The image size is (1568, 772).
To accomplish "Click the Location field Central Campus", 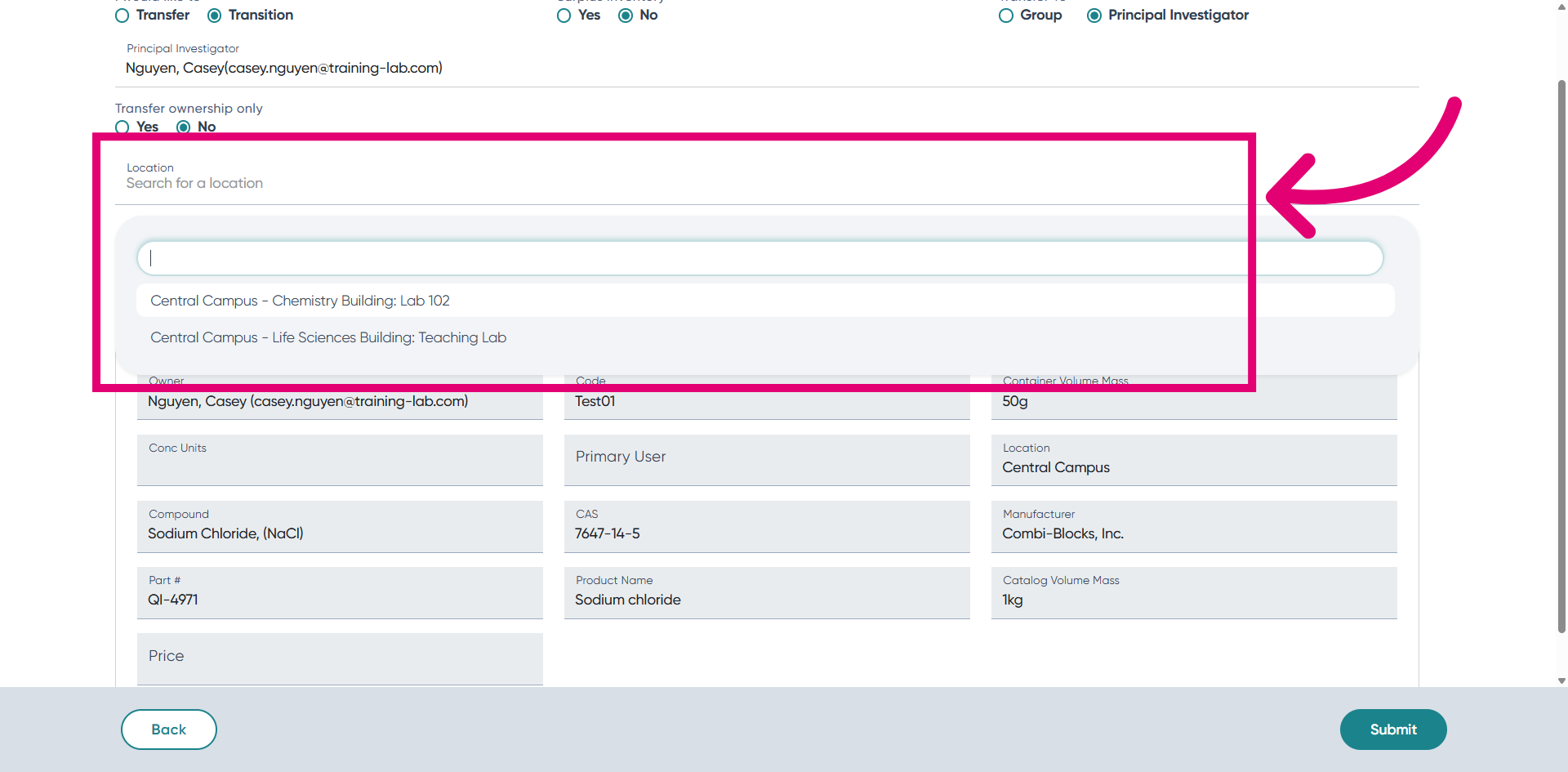I will 1194,460.
